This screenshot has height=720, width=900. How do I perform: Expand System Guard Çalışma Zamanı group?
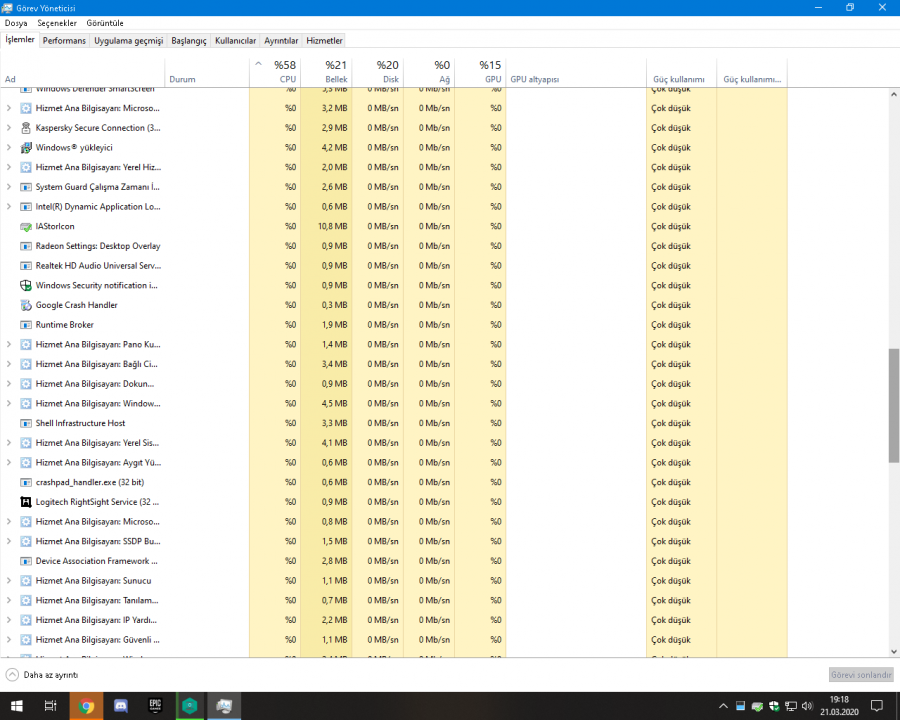tap(9, 187)
